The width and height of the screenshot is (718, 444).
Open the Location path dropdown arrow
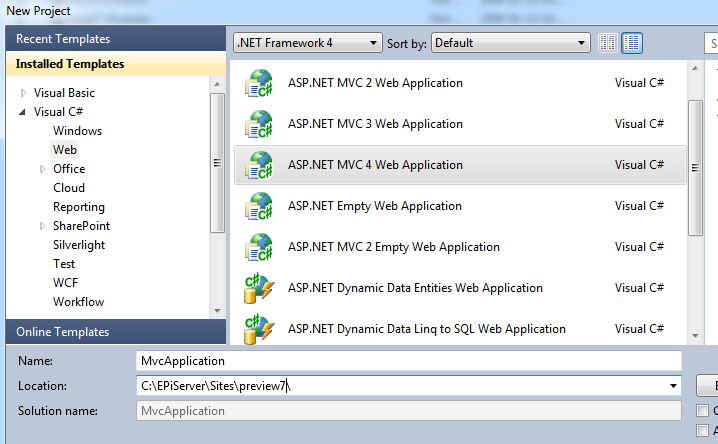click(674, 386)
